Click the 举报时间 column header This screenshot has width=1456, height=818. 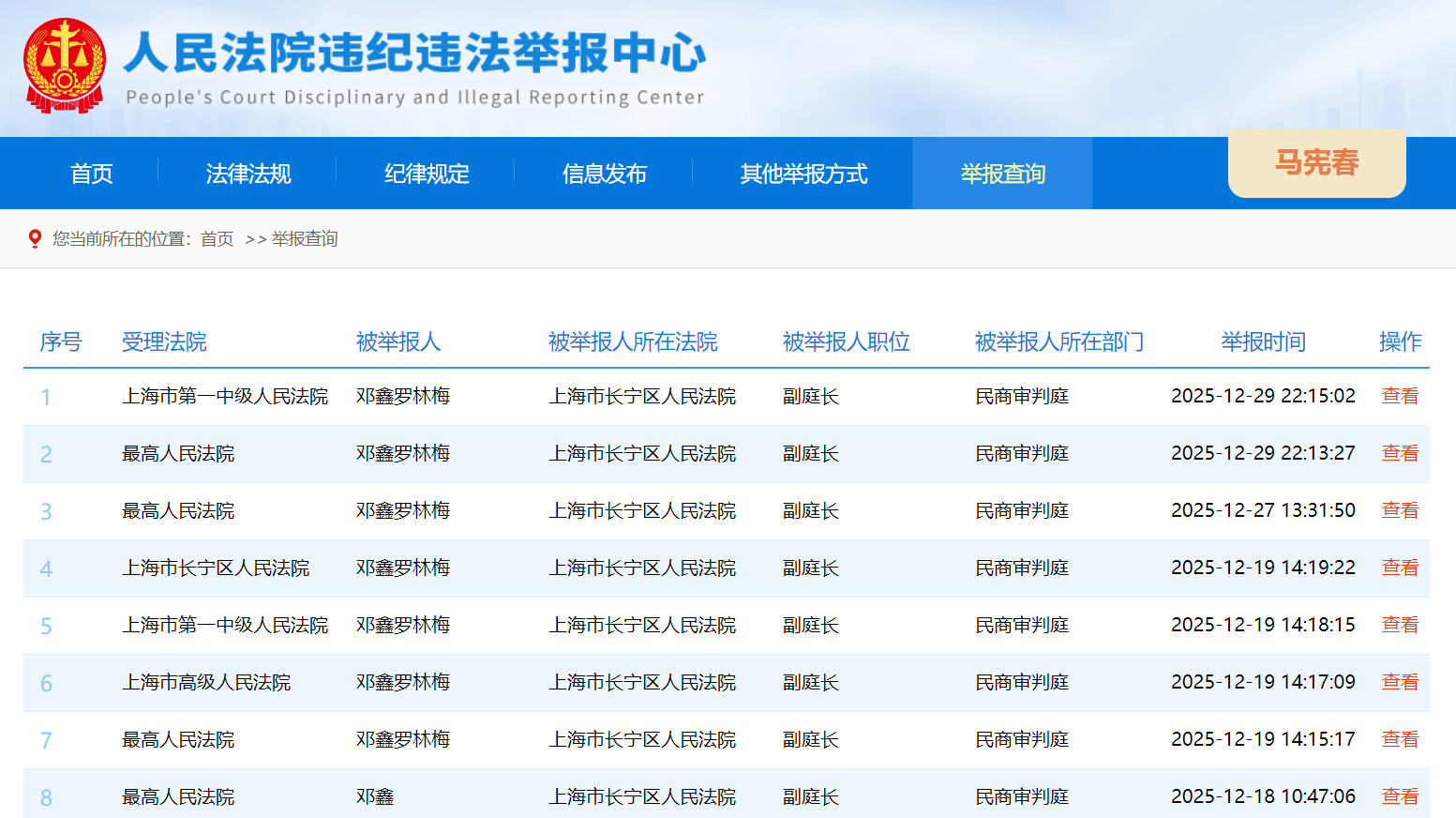[1263, 342]
